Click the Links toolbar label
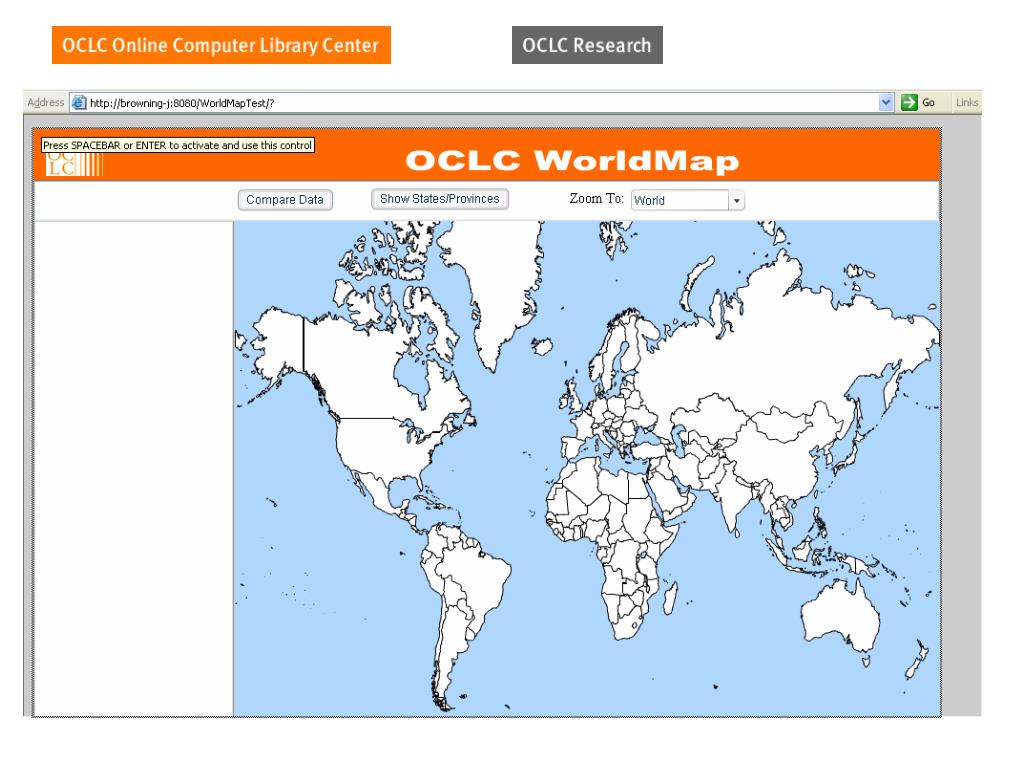Screen dimensions: 1024x768 tap(967, 103)
